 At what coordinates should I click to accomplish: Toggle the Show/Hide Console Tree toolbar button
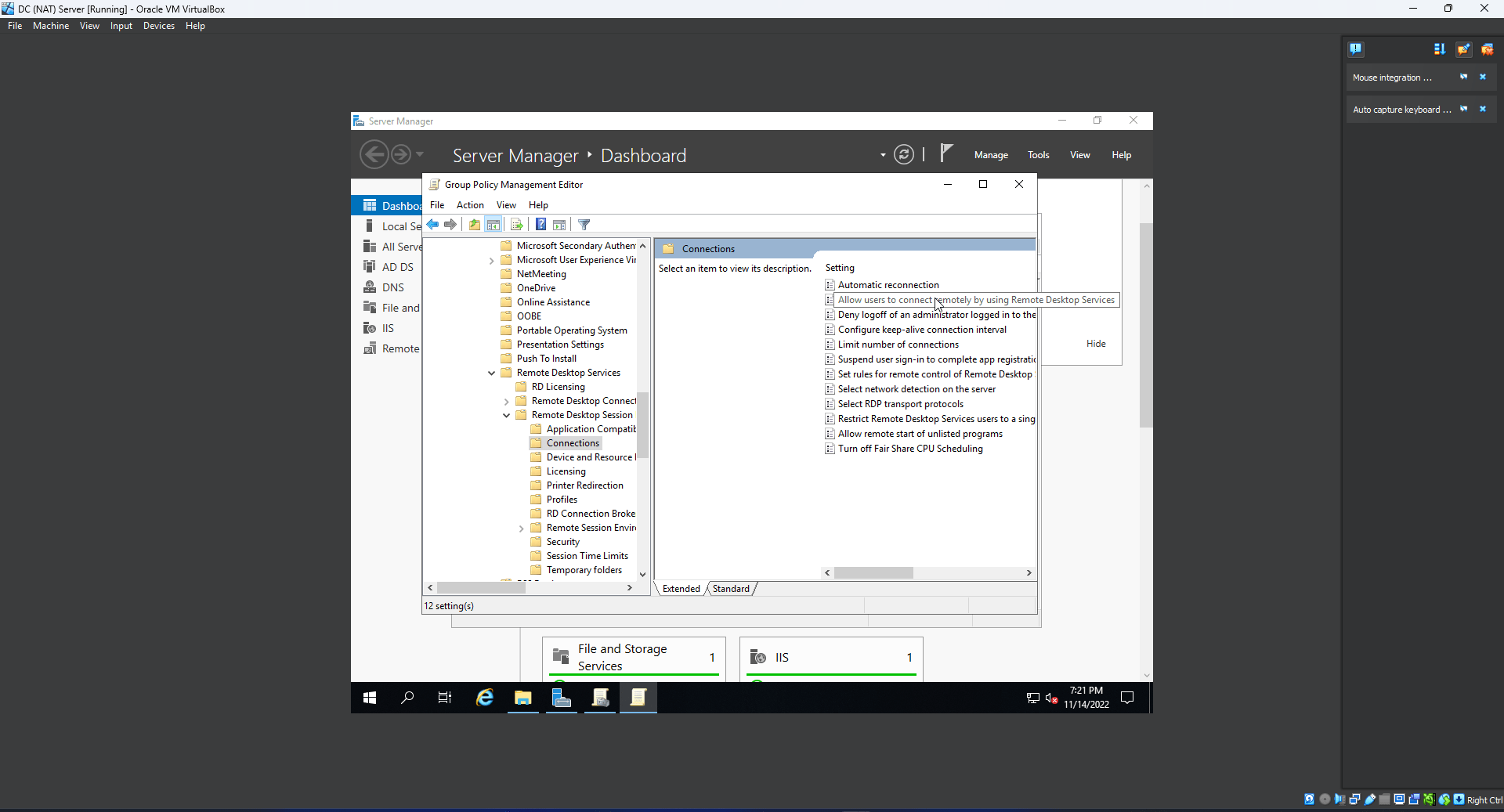493,225
